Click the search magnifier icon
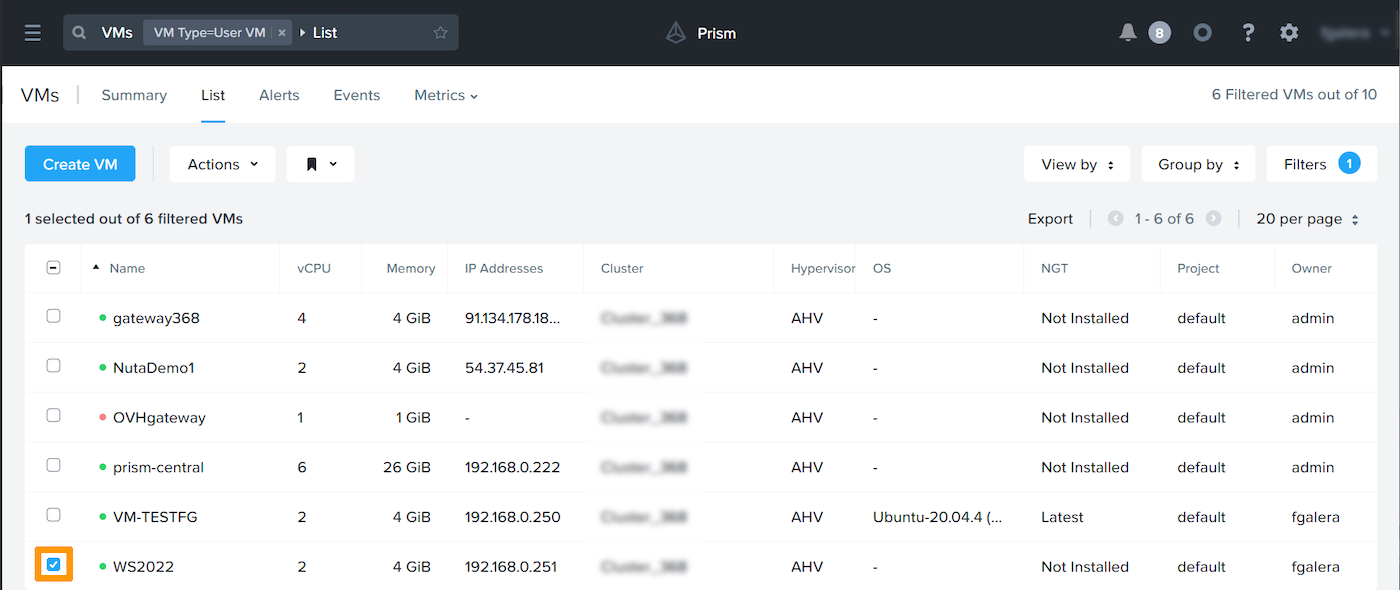1400x590 pixels. [80, 33]
